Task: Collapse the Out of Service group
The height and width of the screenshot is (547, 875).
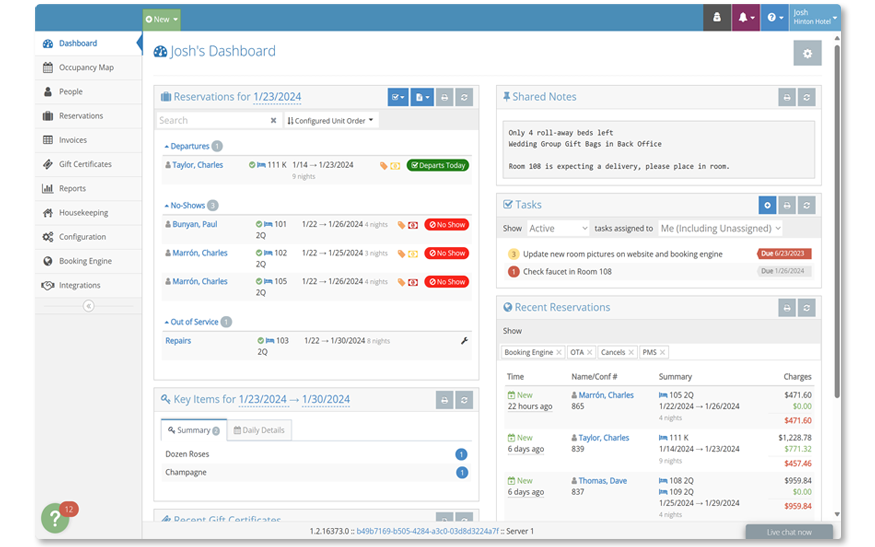Action: 191,322
